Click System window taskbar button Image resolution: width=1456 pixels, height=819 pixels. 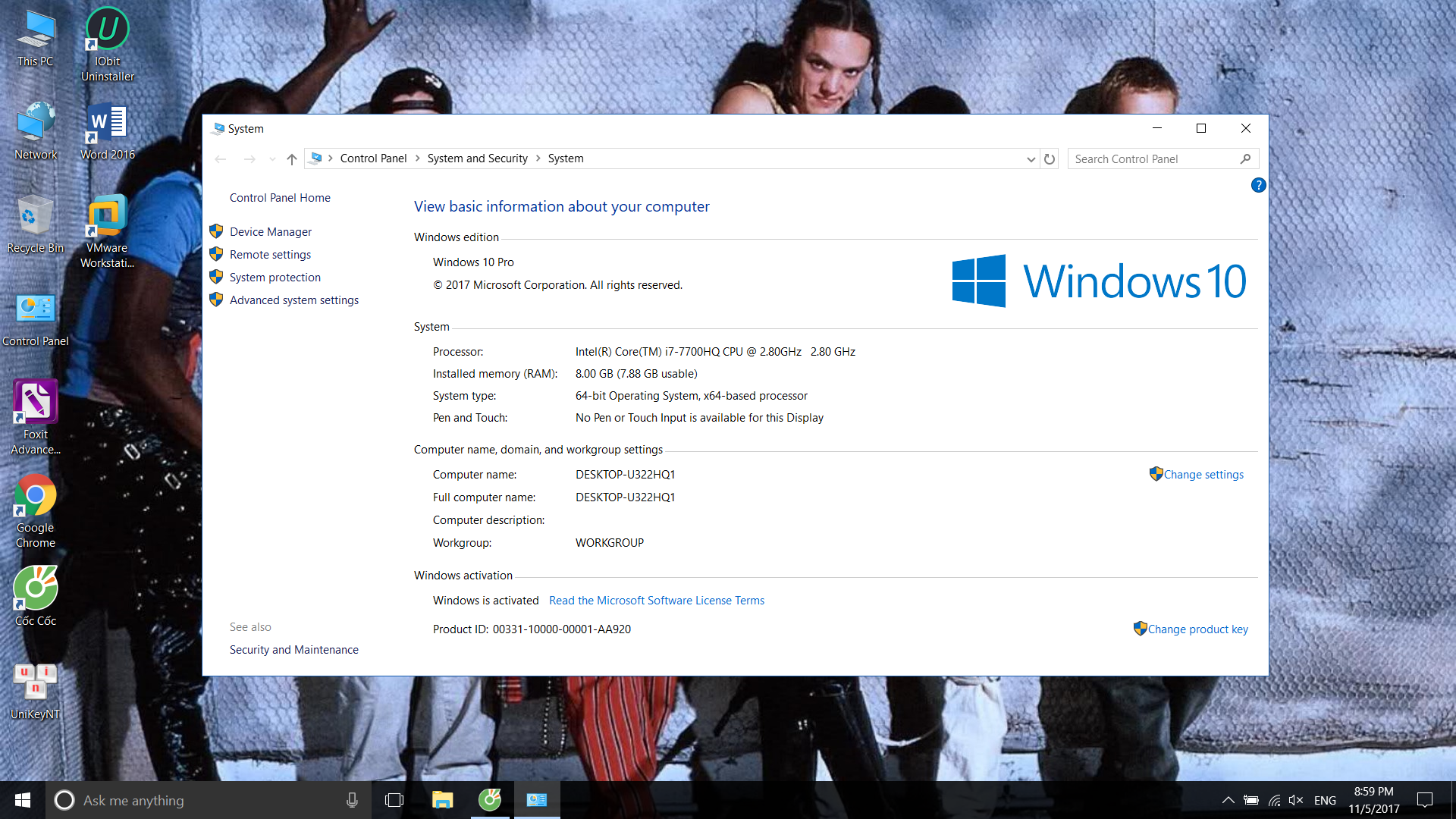[x=537, y=800]
